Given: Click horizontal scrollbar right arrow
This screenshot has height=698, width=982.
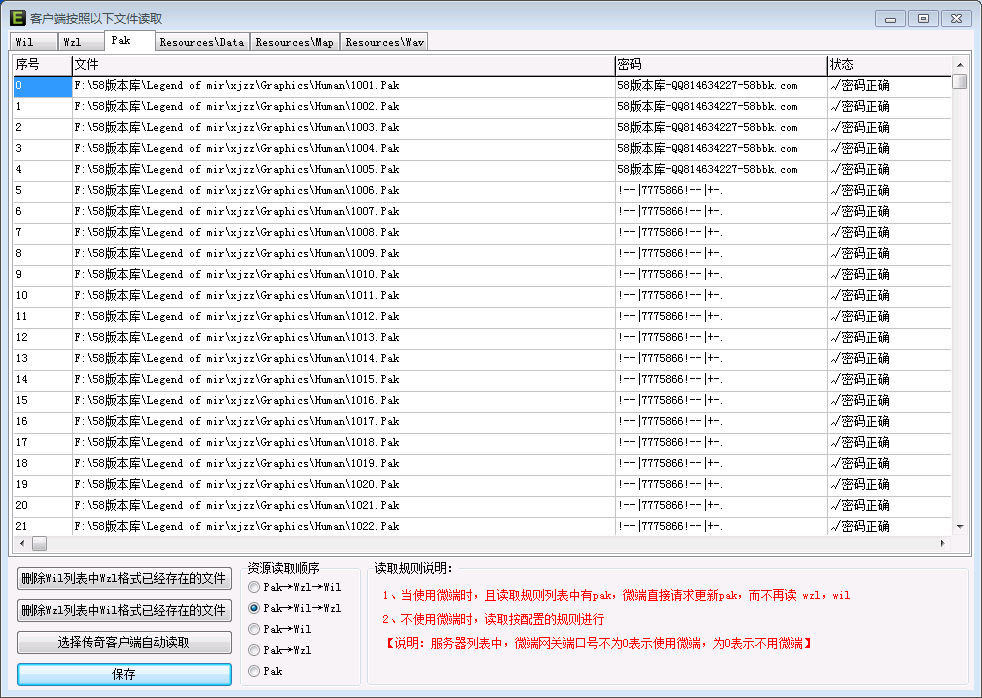Looking at the screenshot, I should coord(942,543).
